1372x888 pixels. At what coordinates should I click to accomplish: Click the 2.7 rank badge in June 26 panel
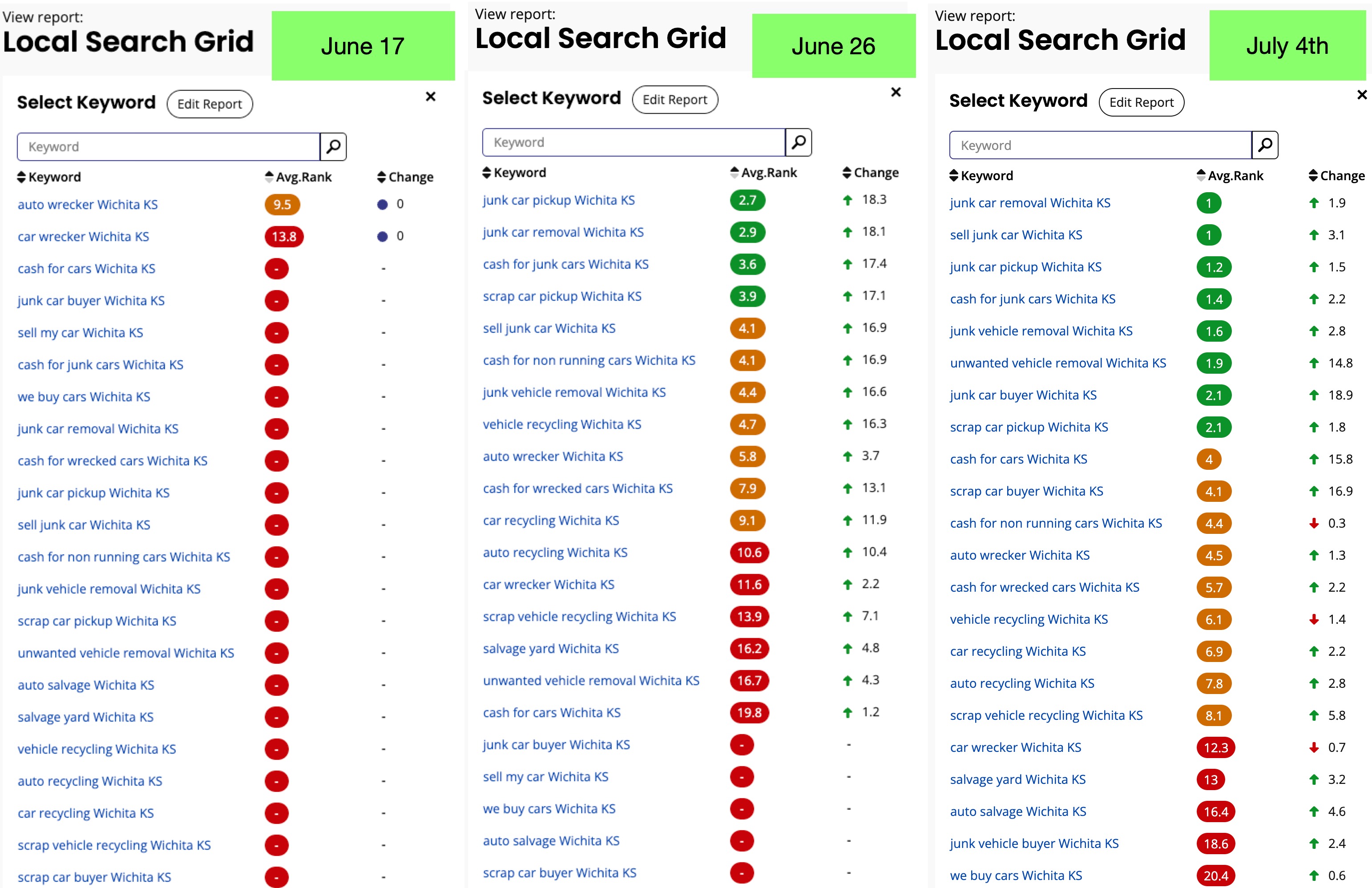[x=748, y=200]
